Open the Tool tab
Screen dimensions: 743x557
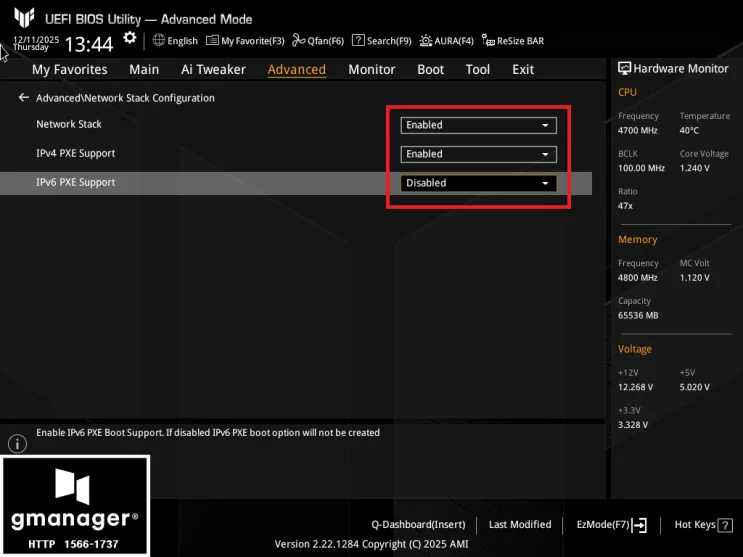point(478,69)
